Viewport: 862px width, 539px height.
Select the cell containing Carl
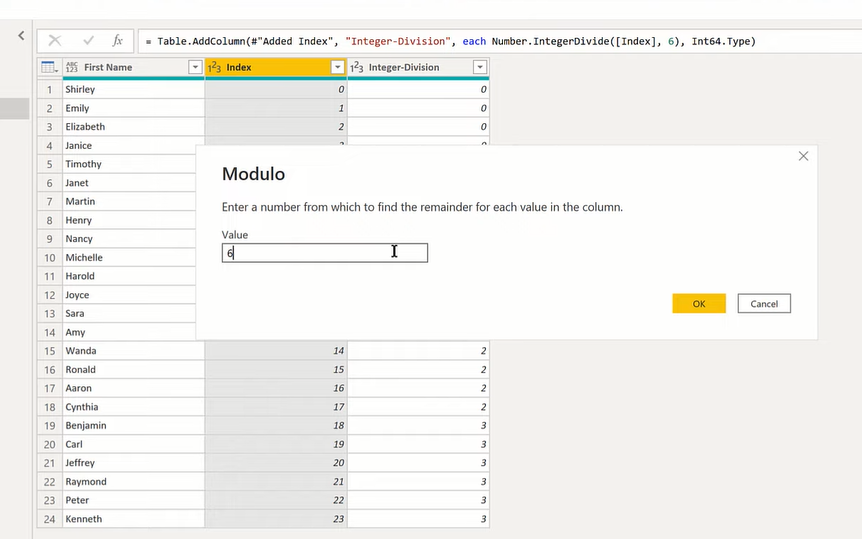[x=134, y=444]
